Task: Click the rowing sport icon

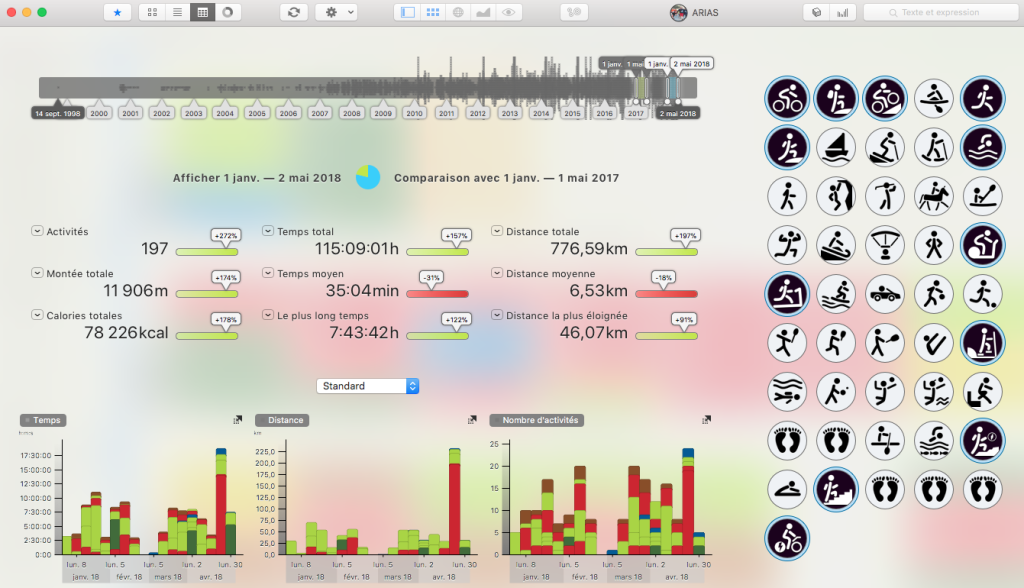Action: (x=932, y=98)
